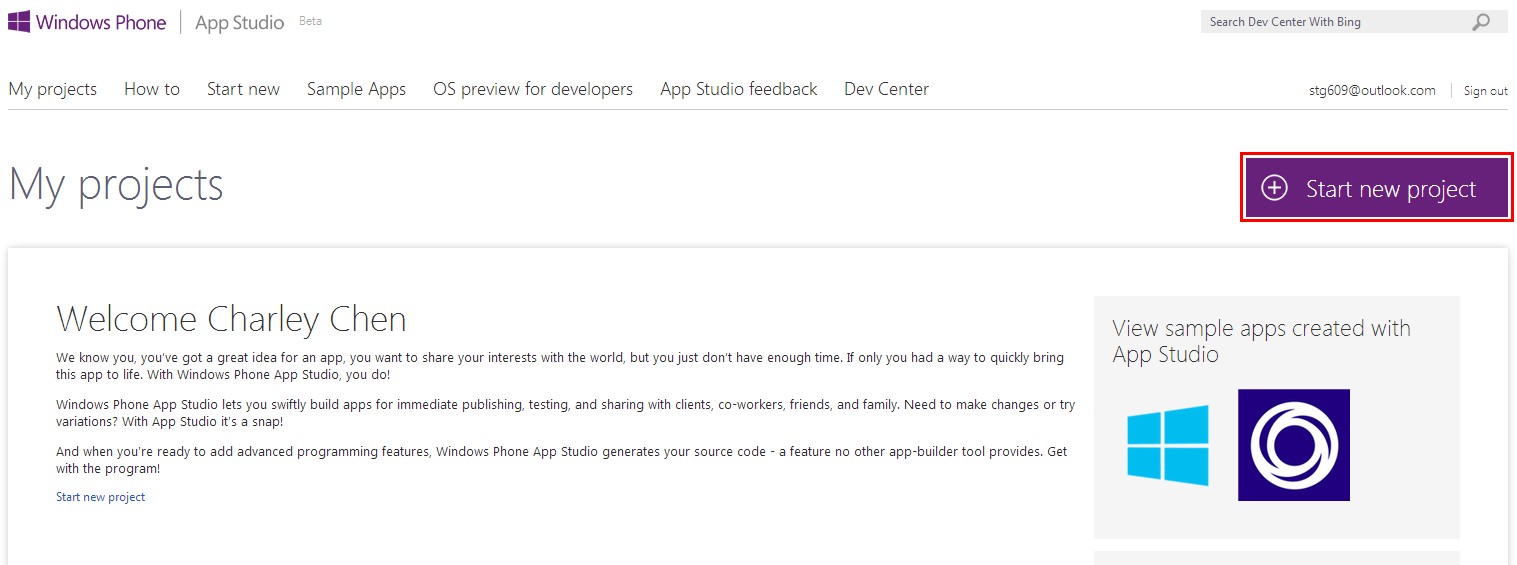This screenshot has height=565, width=1517.
Task: Follow the Start new project text link
Action: point(101,497)
